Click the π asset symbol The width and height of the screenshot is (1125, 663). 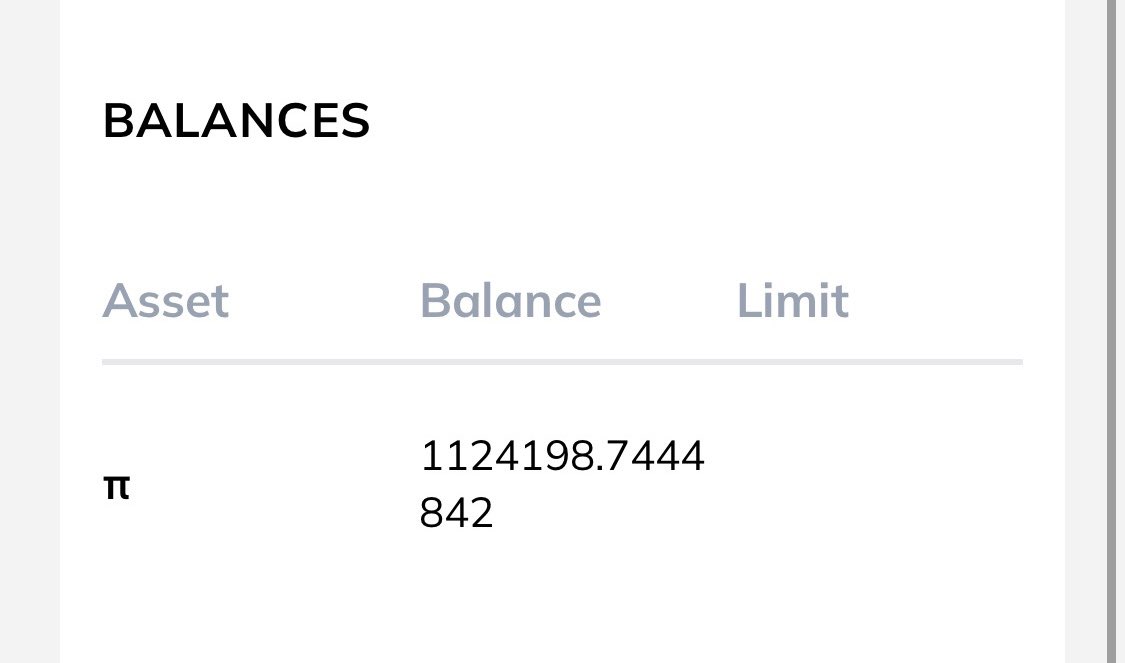point(117,488)
